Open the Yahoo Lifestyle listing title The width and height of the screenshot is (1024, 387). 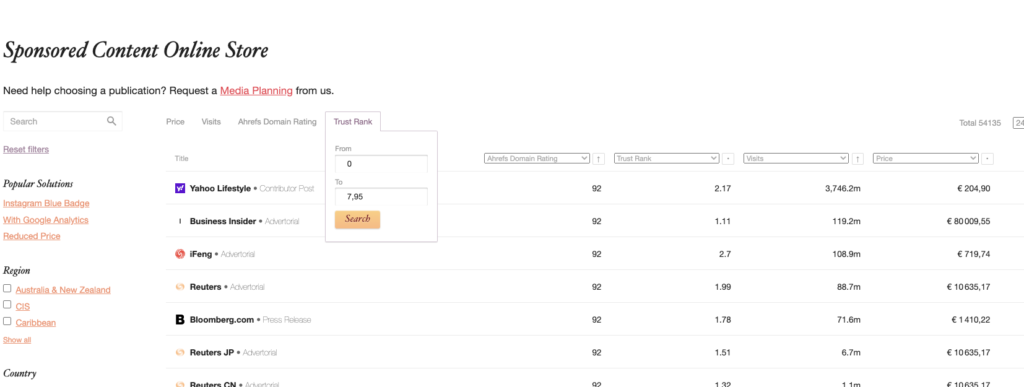tap(220, 188)
